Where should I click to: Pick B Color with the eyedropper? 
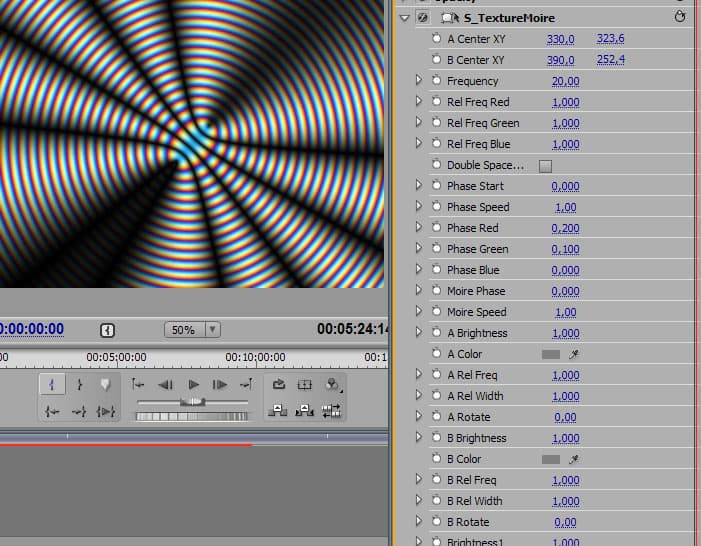point(574,459)
